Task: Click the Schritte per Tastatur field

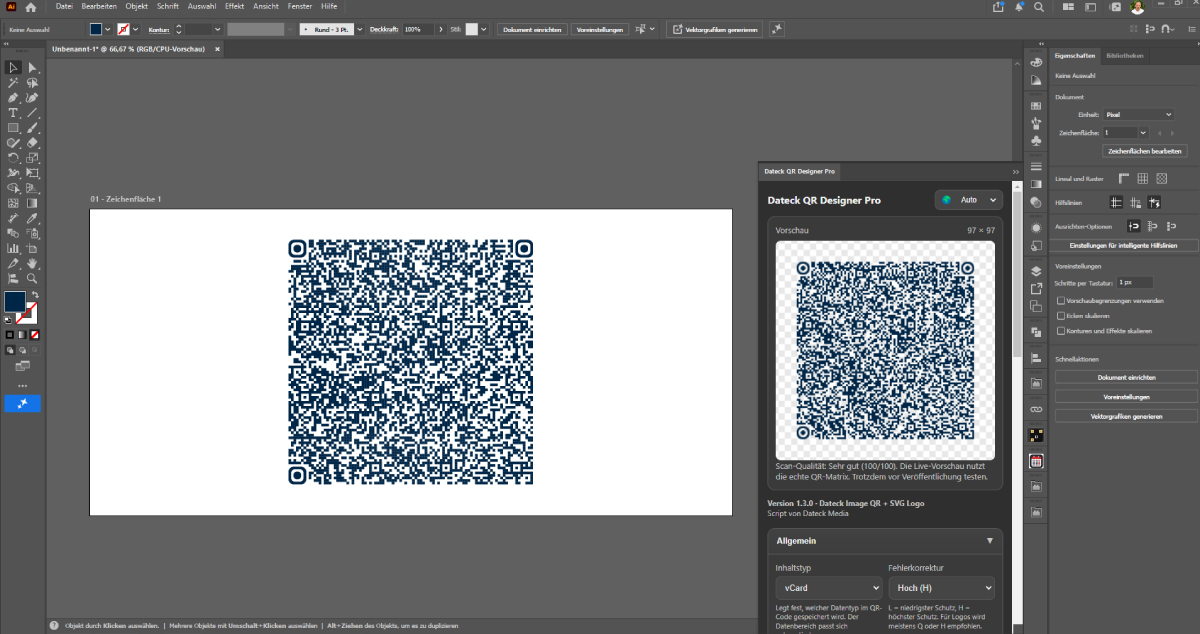Action: click(x=1135, y=283)
